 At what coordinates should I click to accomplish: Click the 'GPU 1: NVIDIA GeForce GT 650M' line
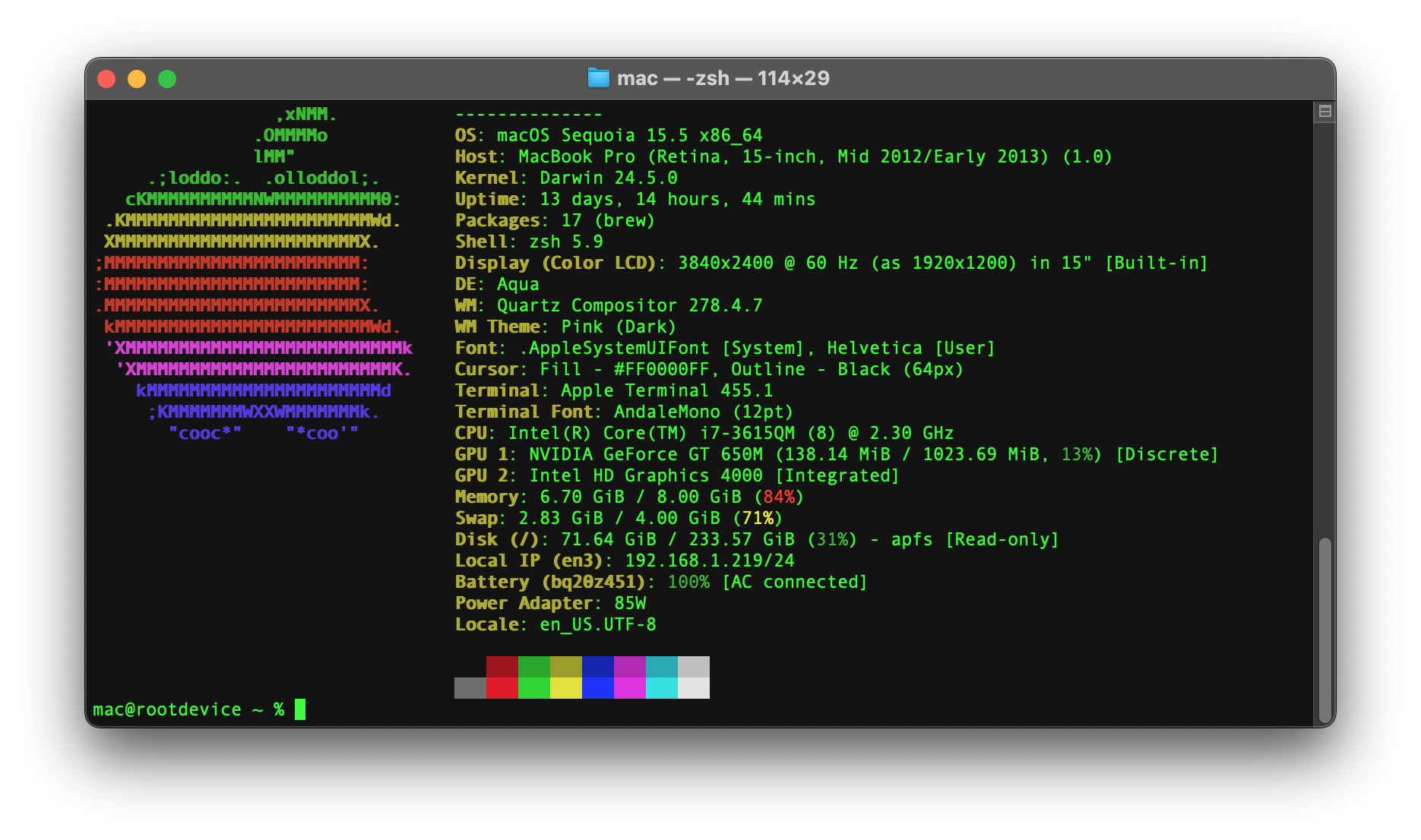(x=837, y=454)
